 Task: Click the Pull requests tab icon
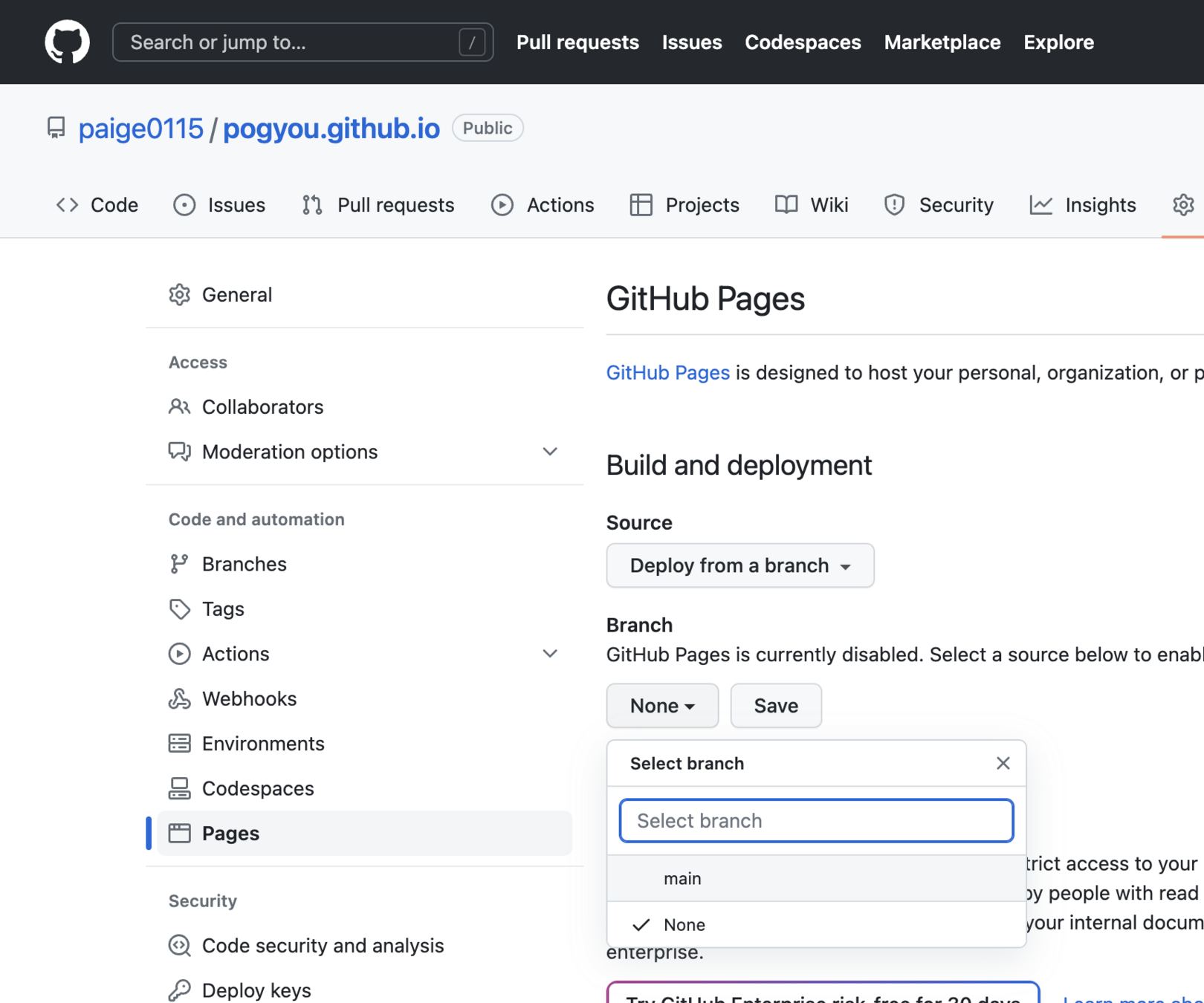(x=312, y=205)
